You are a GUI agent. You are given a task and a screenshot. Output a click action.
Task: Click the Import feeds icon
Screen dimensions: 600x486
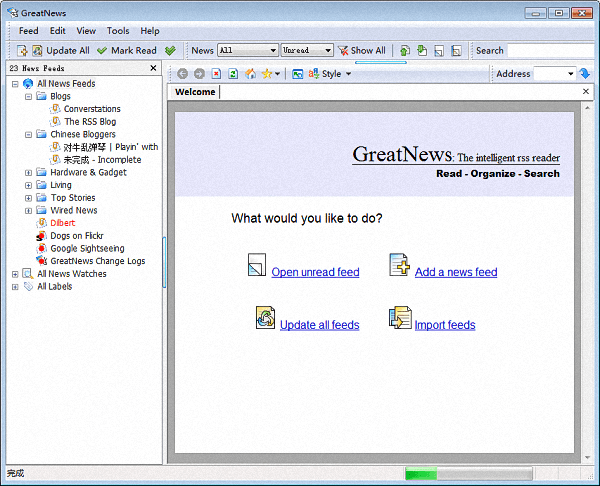pos(399,318)
